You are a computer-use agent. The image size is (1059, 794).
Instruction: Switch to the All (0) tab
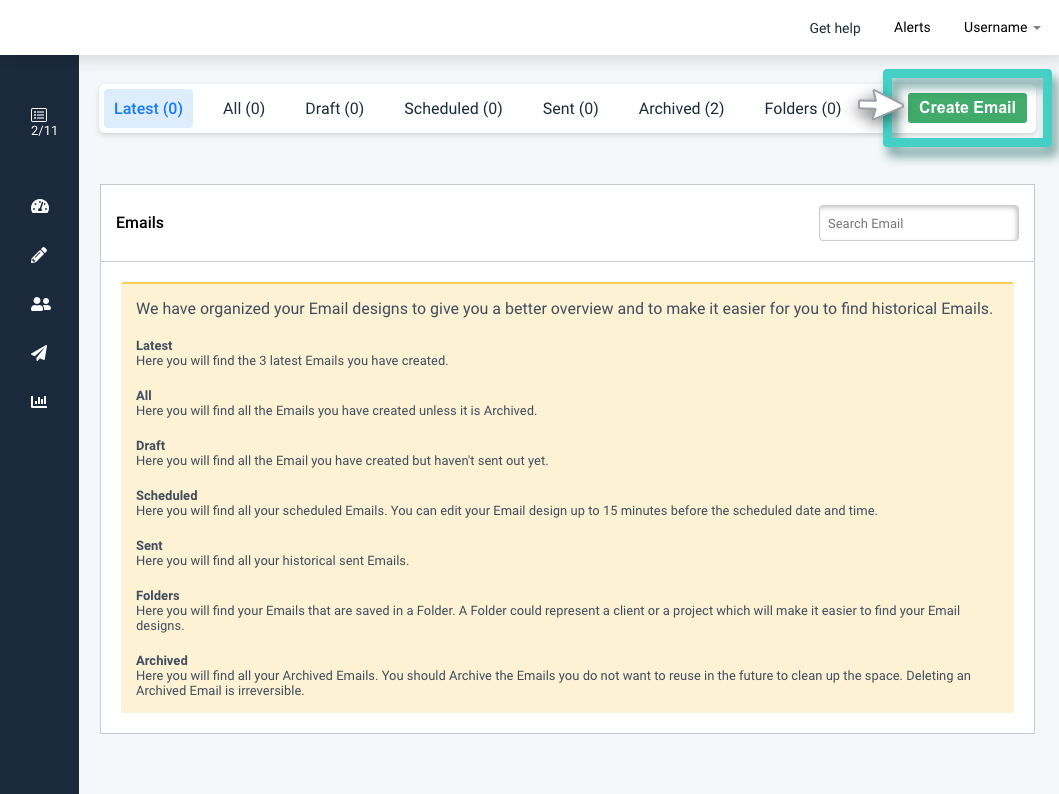pos(244,109)
